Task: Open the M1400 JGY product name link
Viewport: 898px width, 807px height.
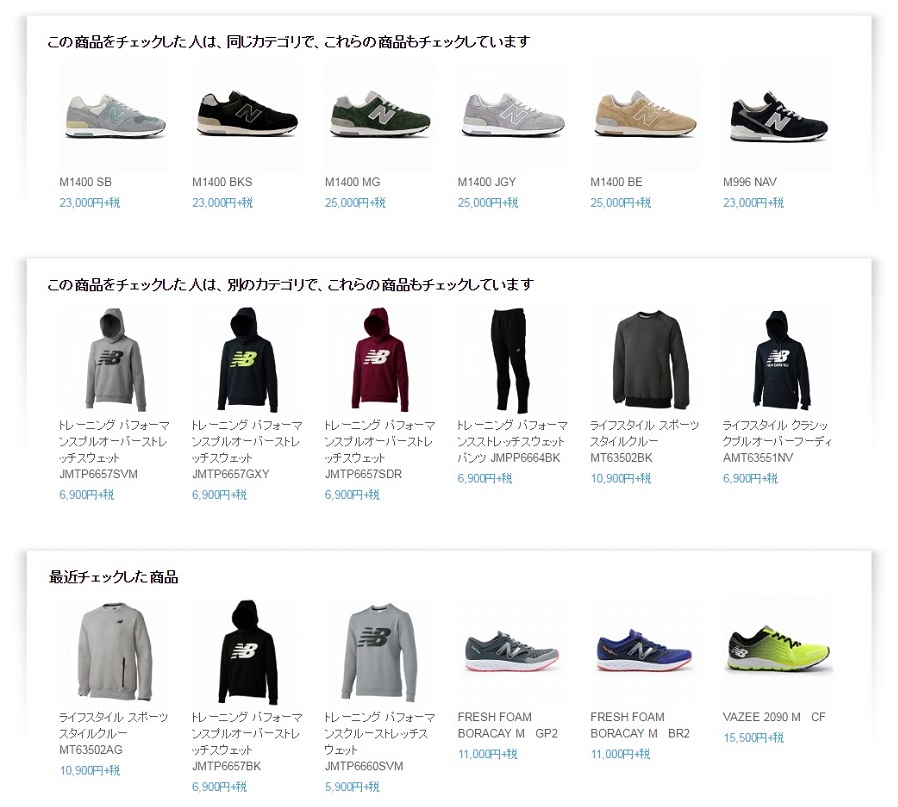Action: (486, 182)
